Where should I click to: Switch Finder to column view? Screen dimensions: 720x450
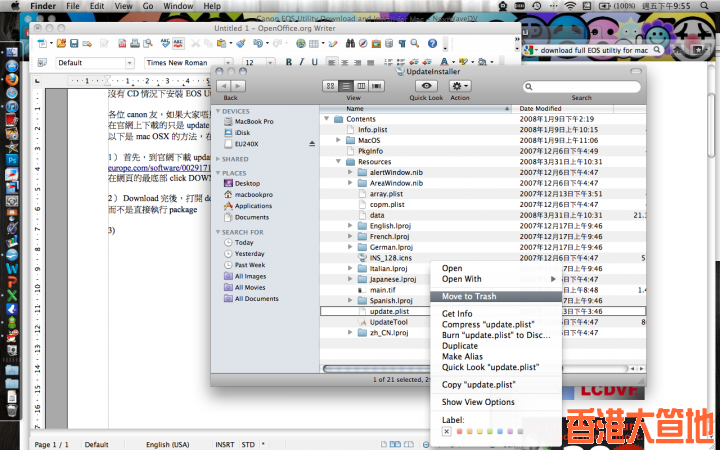361,86
